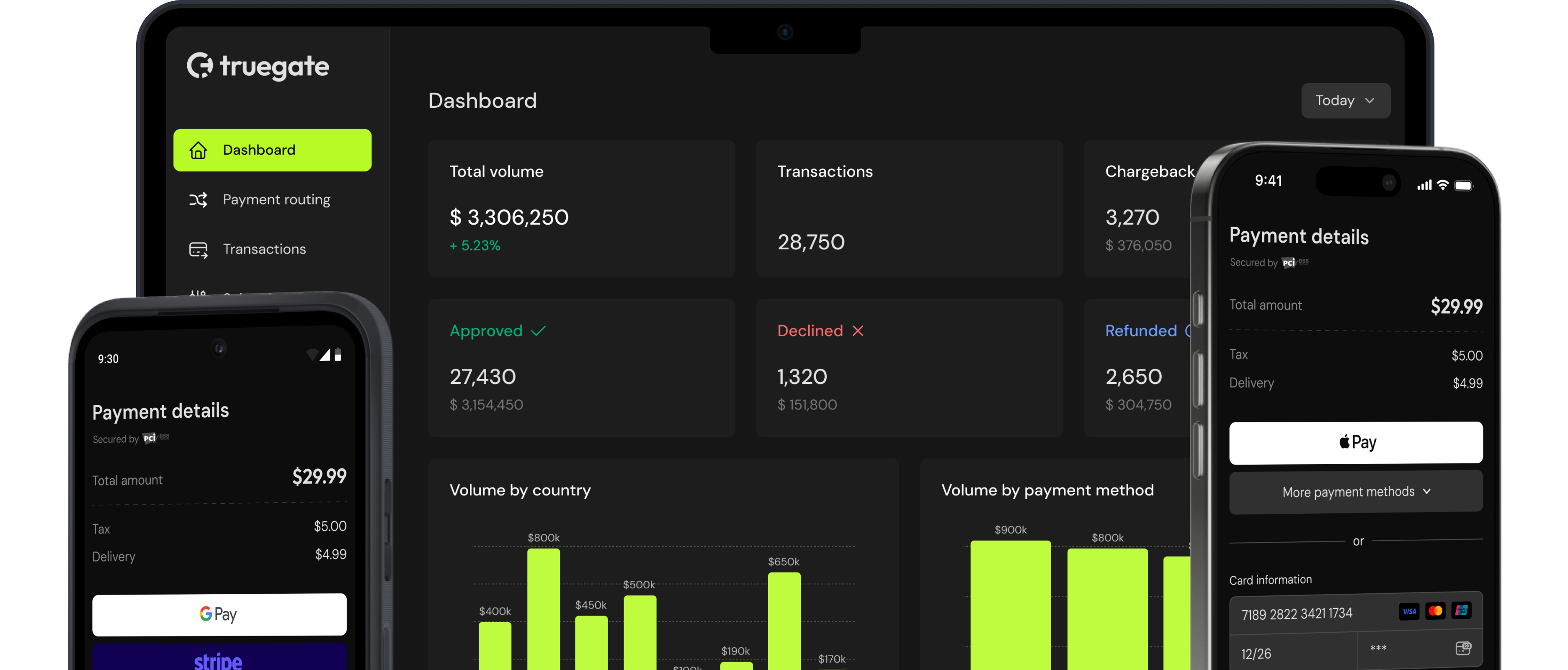Click the Android signal status icon

pos(325,354)
